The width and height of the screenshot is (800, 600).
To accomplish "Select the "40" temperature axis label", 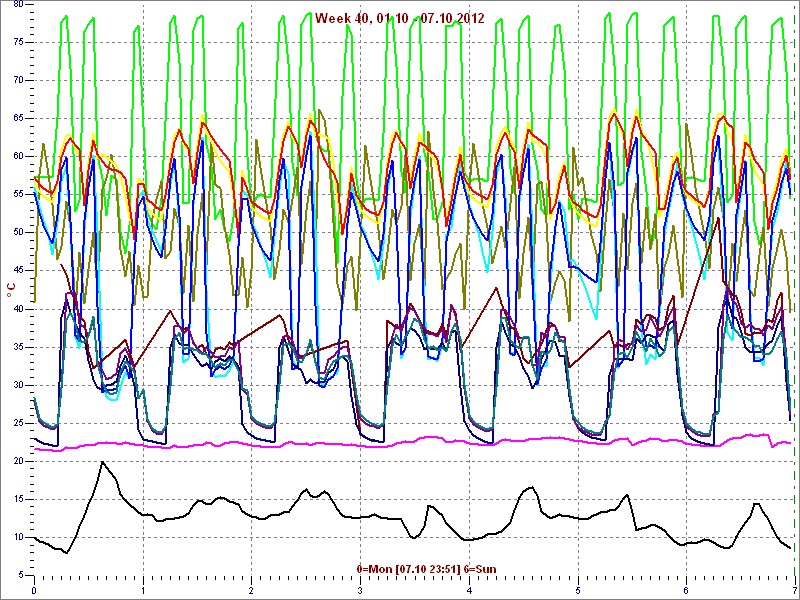I will point(18,309).
